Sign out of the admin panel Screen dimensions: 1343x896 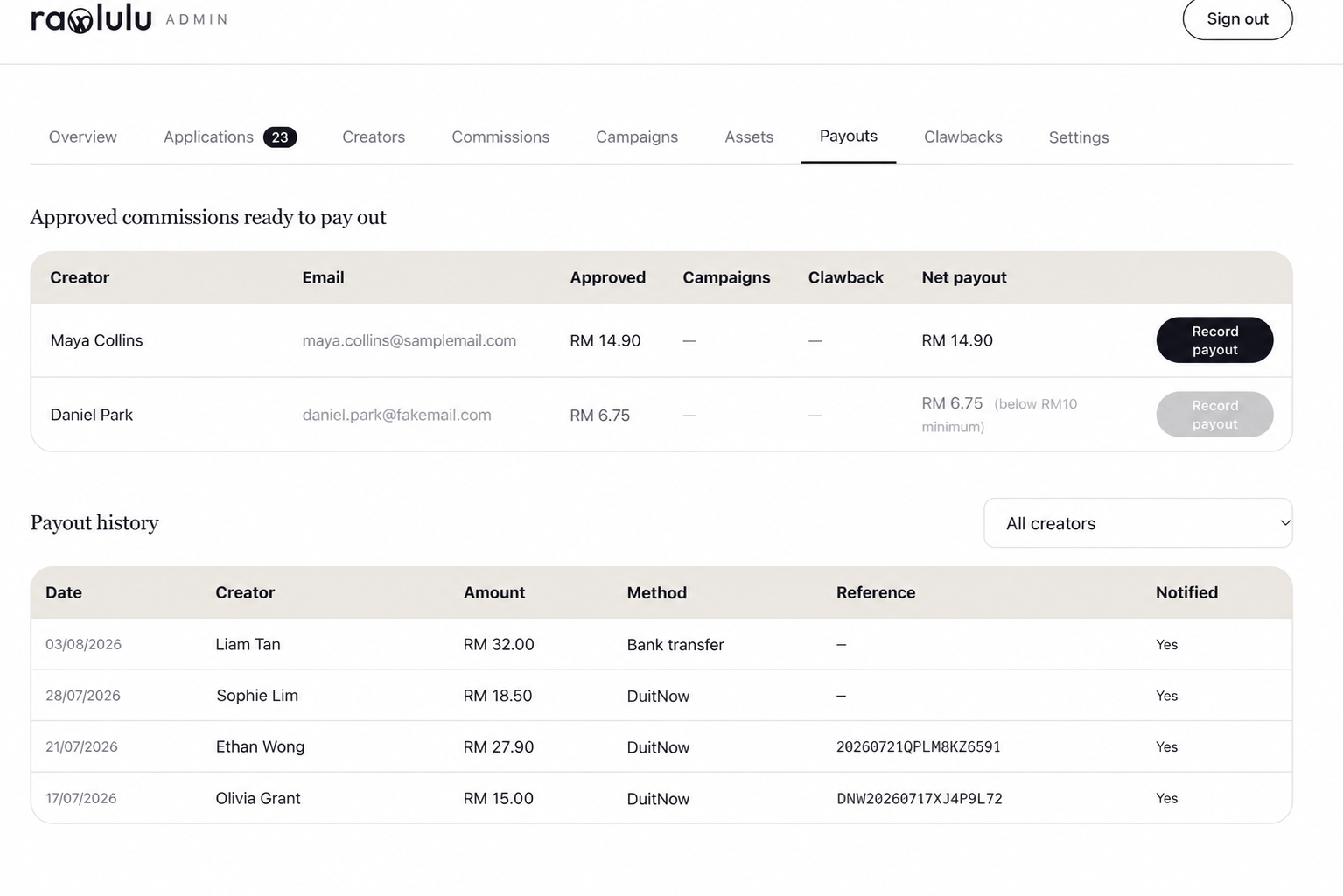pyautogui.click(x=1237, y=18)
